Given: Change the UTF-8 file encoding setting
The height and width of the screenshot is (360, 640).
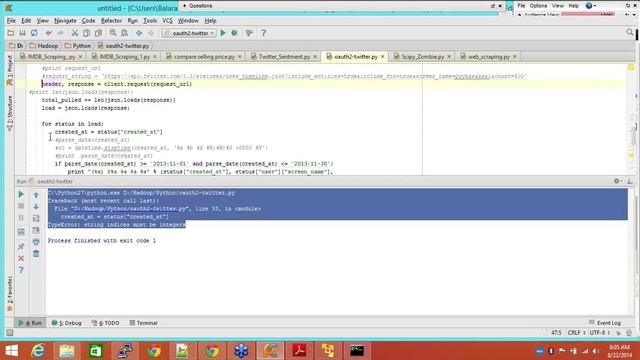Looking at the screenshot, I should pos(599,333).
